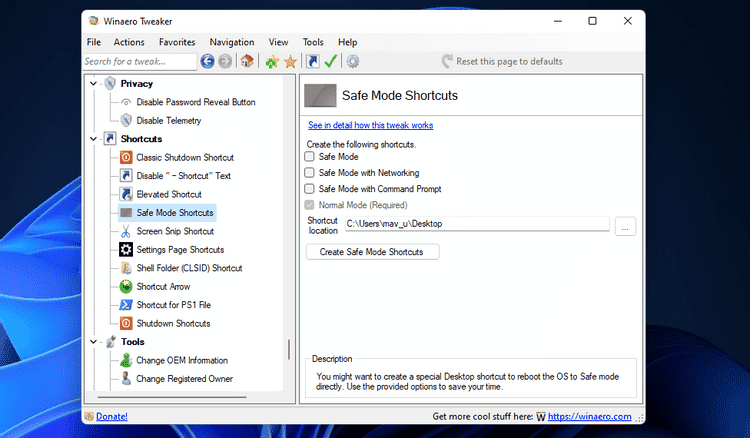Image resolution: width=750 pixels, height=438 pixels.
Task: Select 'Screen Snip Shortcut' tree entry
Action: coord(175,231)
